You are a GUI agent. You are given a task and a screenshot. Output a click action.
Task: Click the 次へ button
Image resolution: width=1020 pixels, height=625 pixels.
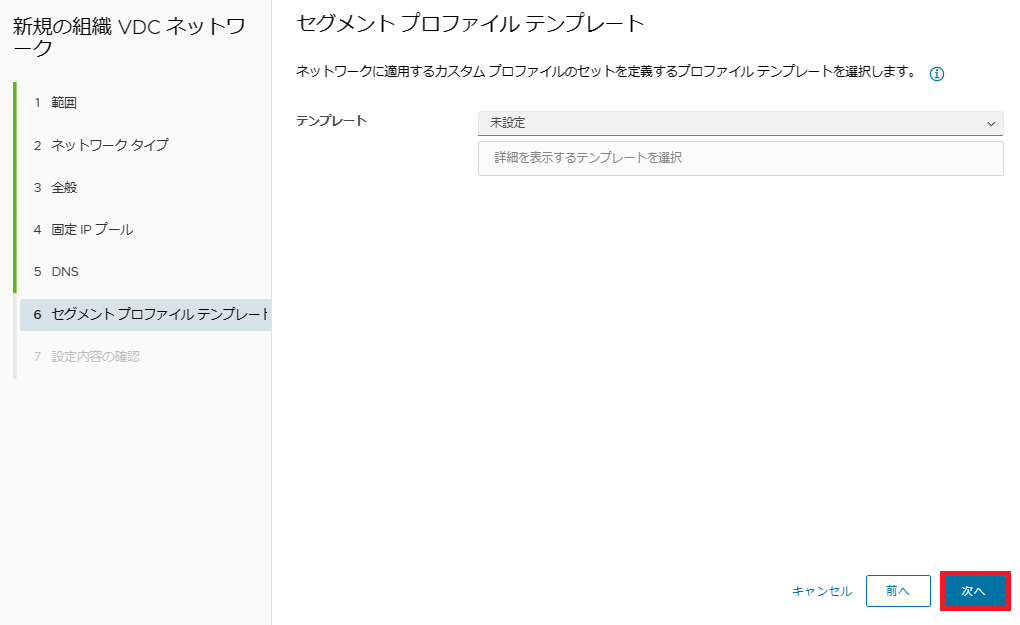[x=974, y=591]
